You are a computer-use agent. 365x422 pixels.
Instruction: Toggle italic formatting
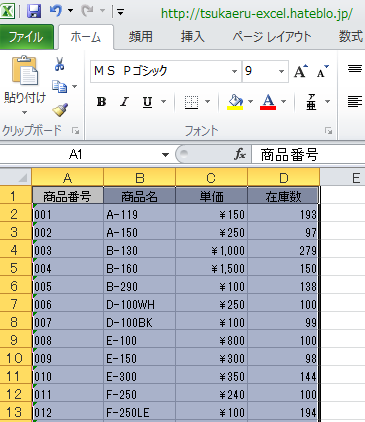[x=124, y=102]
